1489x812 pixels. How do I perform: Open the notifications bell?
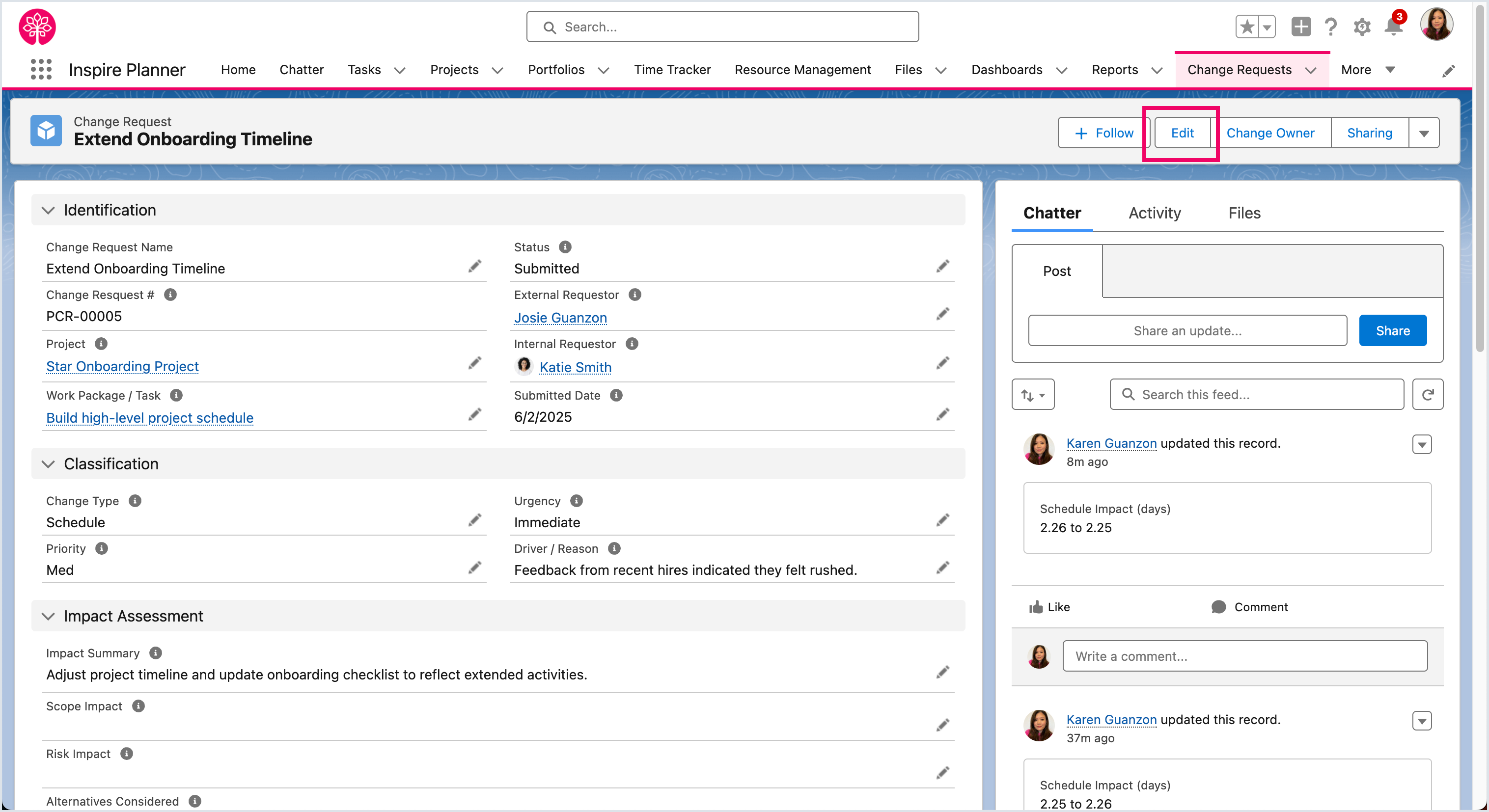pyautogui.click(x=1394, y=27)
